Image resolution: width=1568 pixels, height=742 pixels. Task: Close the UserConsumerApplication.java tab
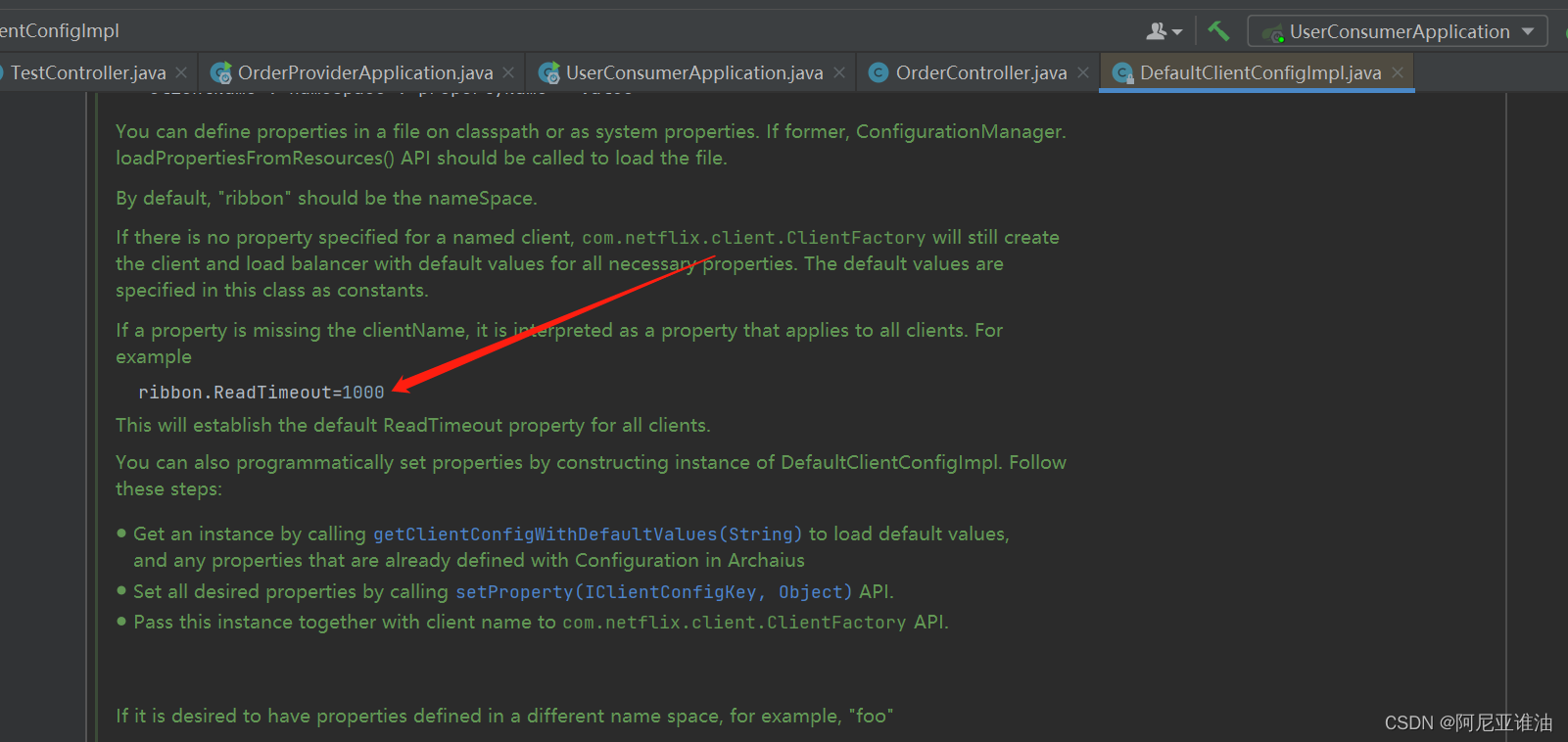point(839,72)
